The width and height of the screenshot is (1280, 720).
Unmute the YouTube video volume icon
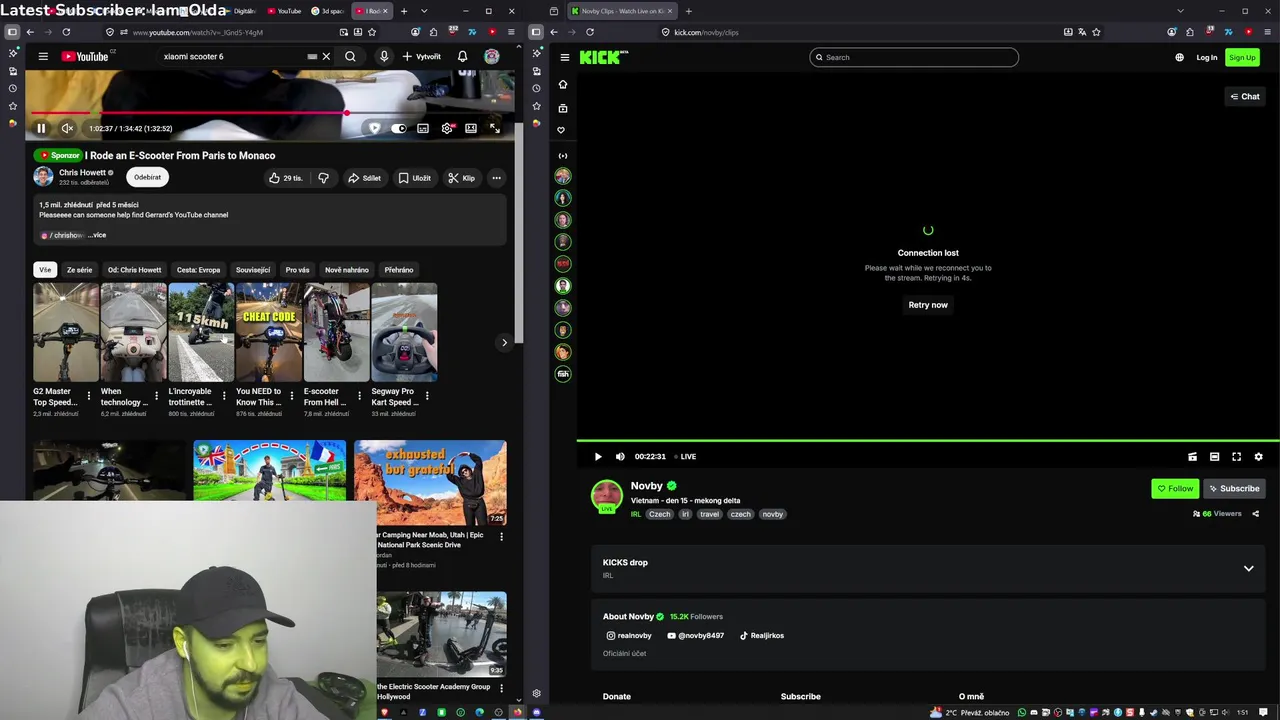point(67,128)
